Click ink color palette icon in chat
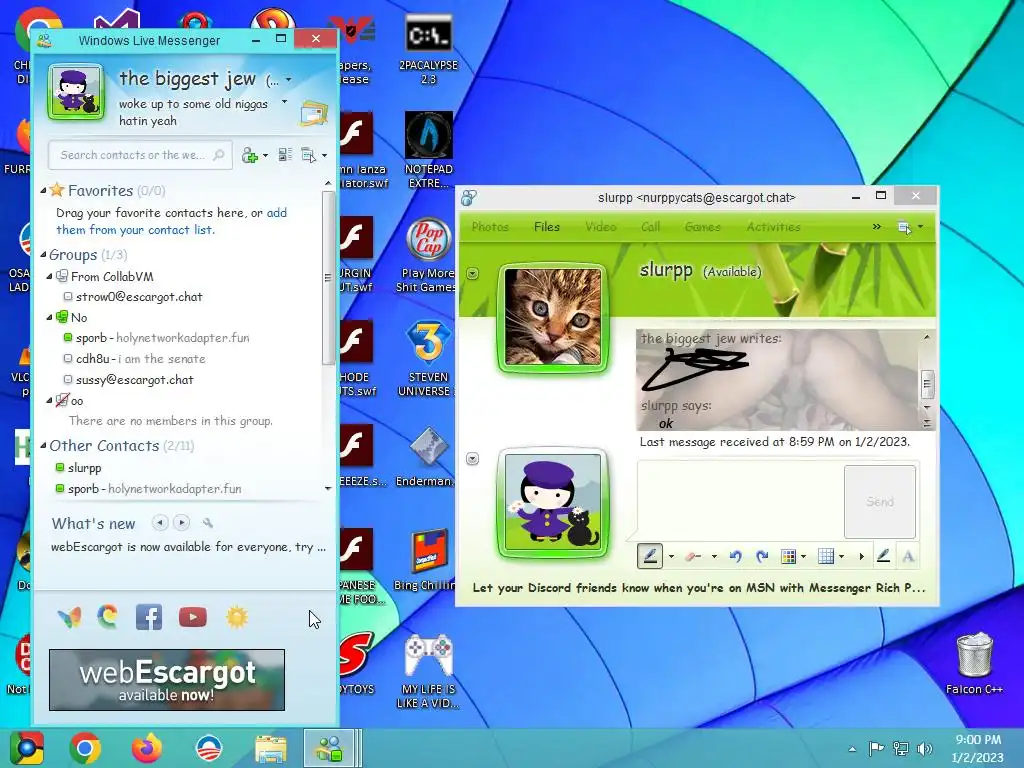1024x768 pixels. point(788,556)
